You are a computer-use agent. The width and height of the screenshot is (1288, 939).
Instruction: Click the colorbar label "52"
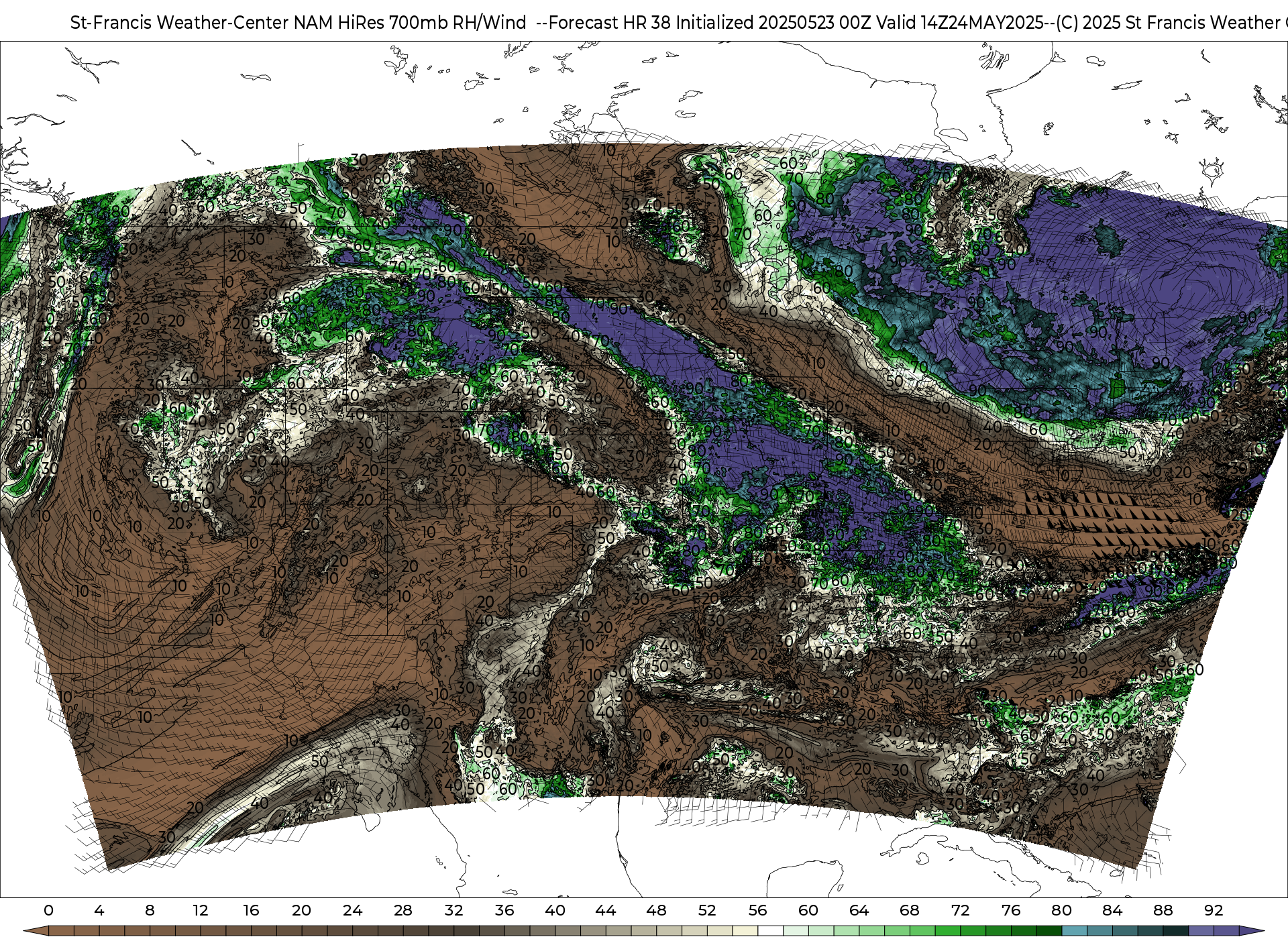[707, 910]
